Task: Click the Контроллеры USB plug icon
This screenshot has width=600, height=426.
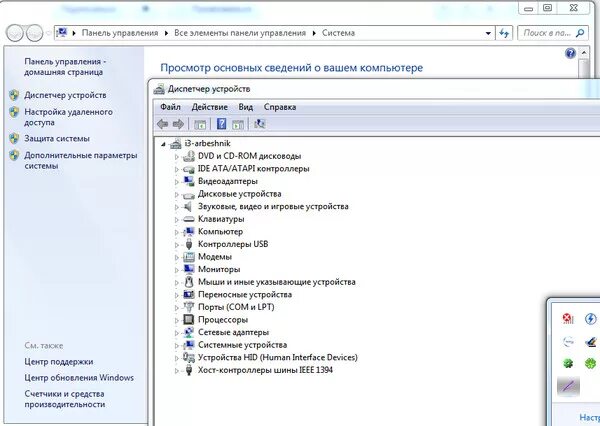Action: (189, 244)
